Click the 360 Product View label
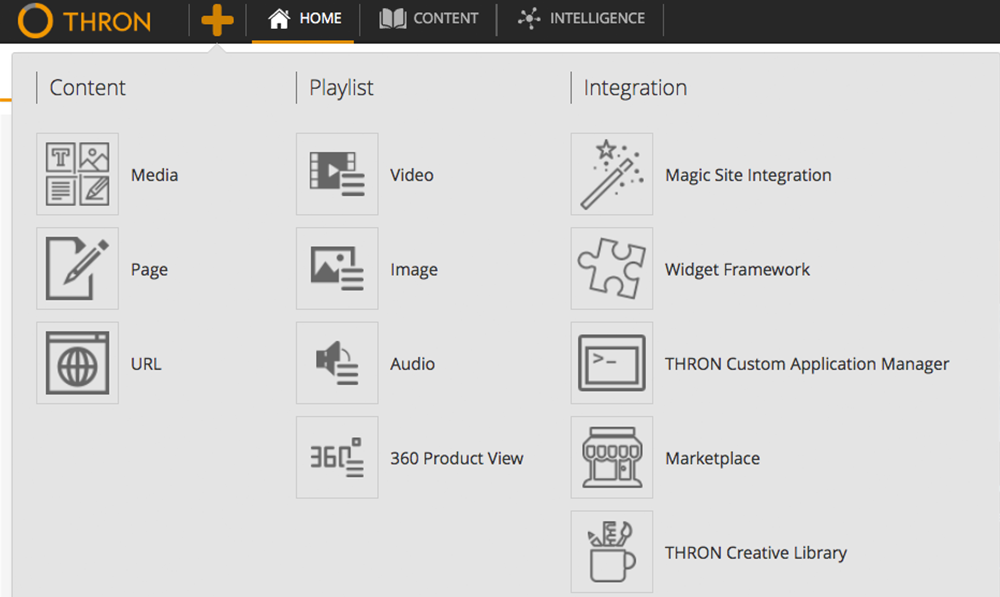 [x=457, y=458]
